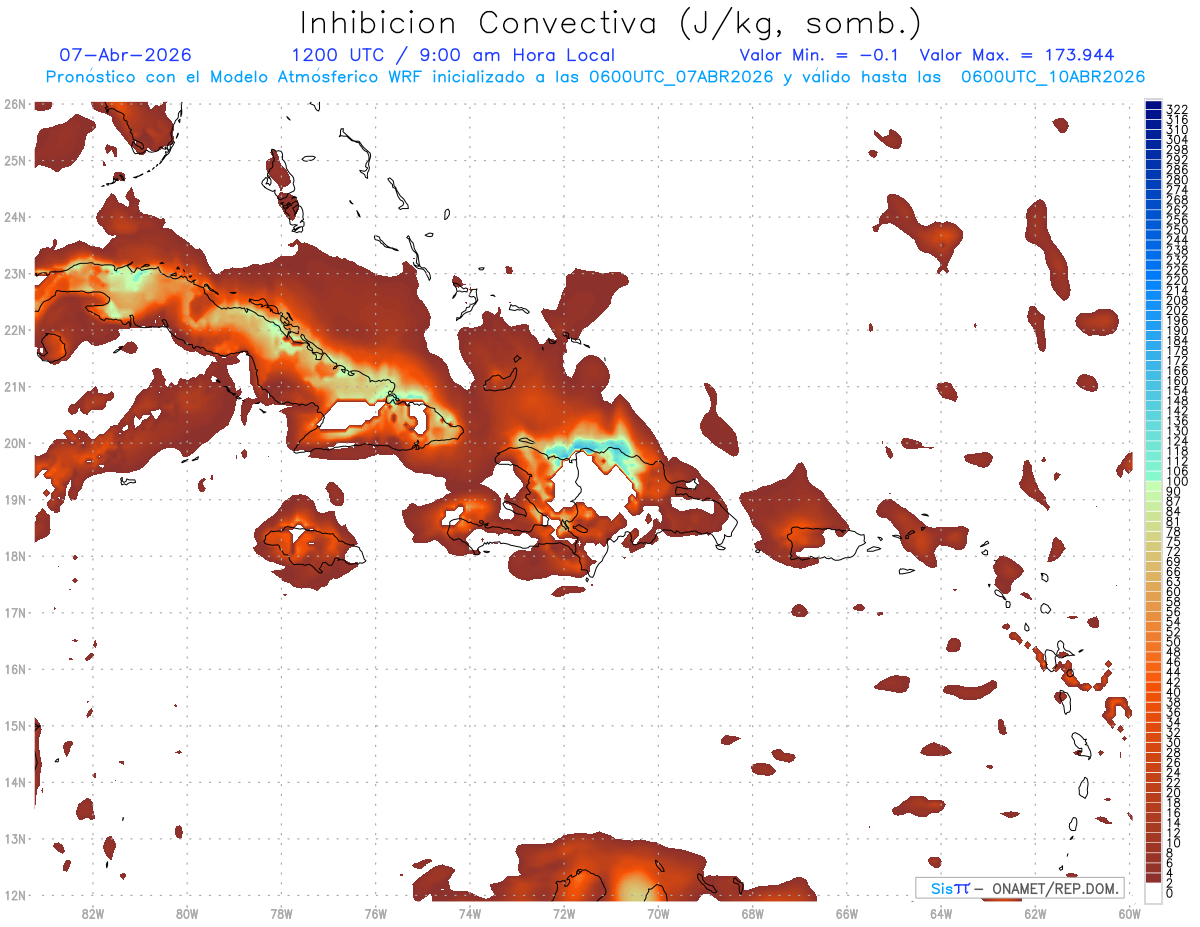Viewport: 1200px width, 927px height.
Task: Click the 82W longitude axis label
Action: pyautogui.click(x=92, y=912)
